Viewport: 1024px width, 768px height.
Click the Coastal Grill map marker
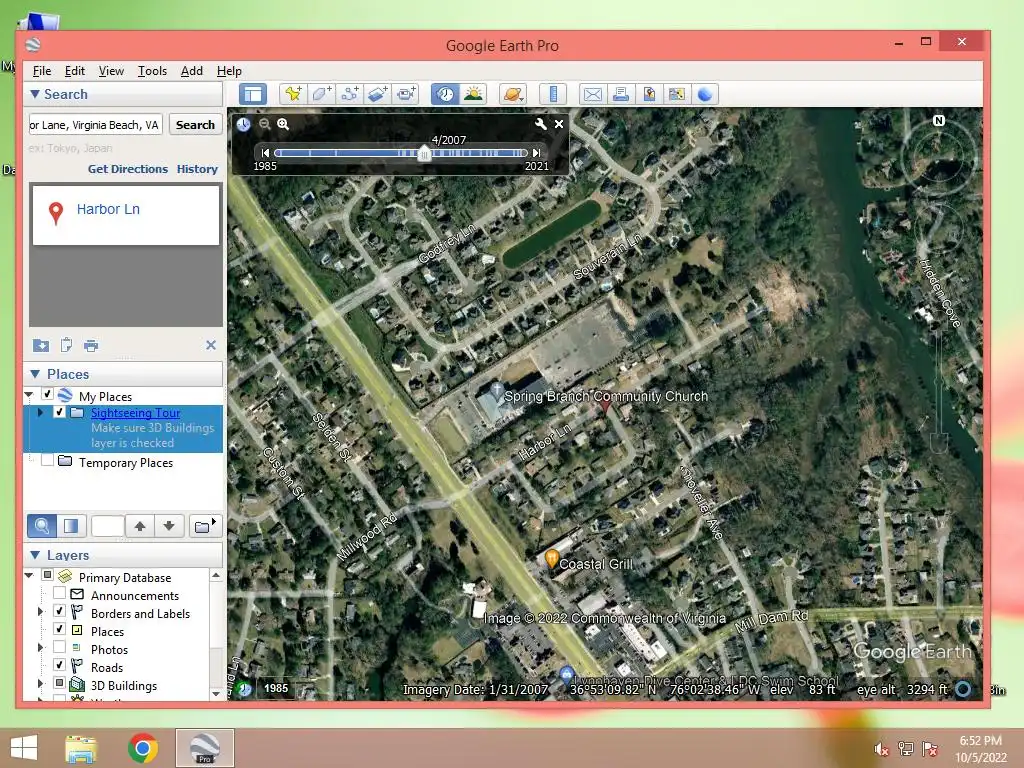(551, 559)
